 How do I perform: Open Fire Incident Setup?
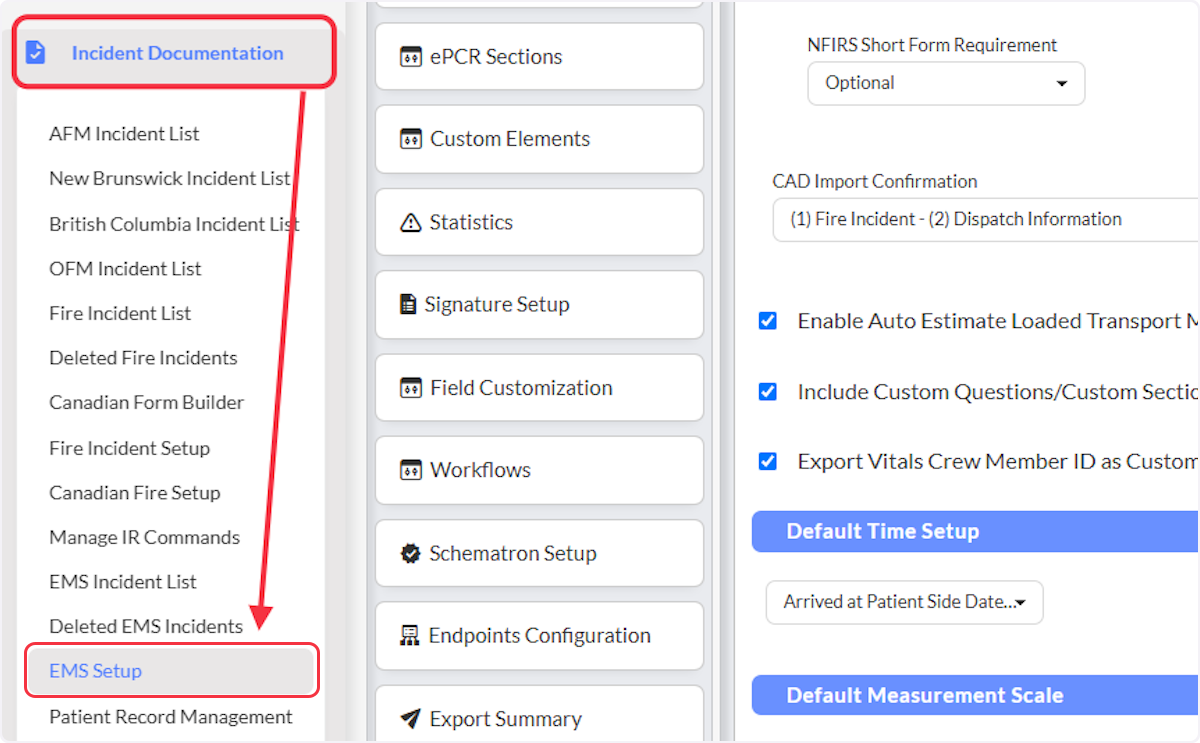click(129, 448)
